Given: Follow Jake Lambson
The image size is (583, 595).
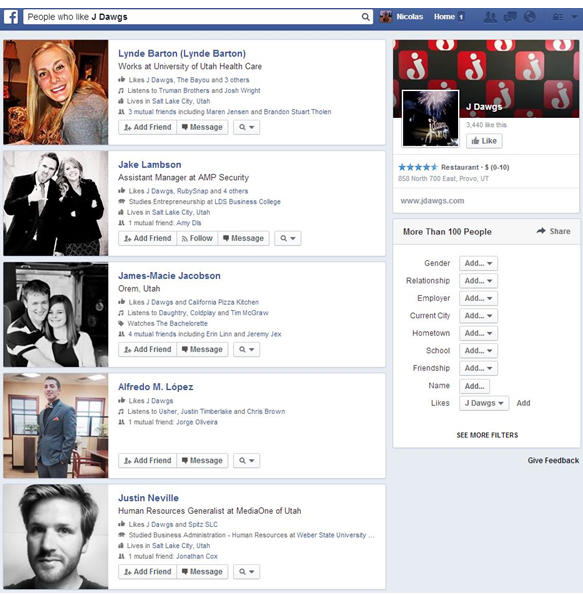Looking at the screenshot, I should click(x=197, y=238).
